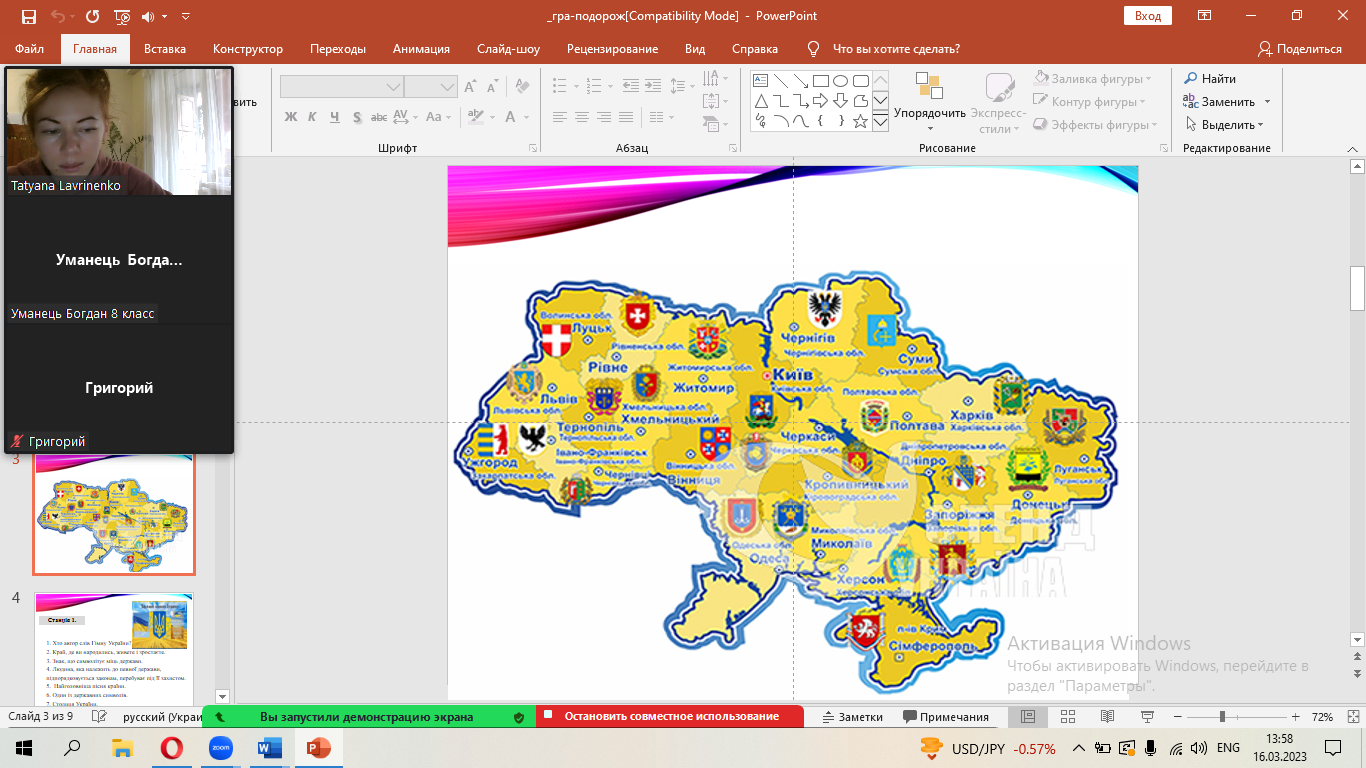
Task: Toggle text shadow (S) formatting
Action: coord(359,117)
